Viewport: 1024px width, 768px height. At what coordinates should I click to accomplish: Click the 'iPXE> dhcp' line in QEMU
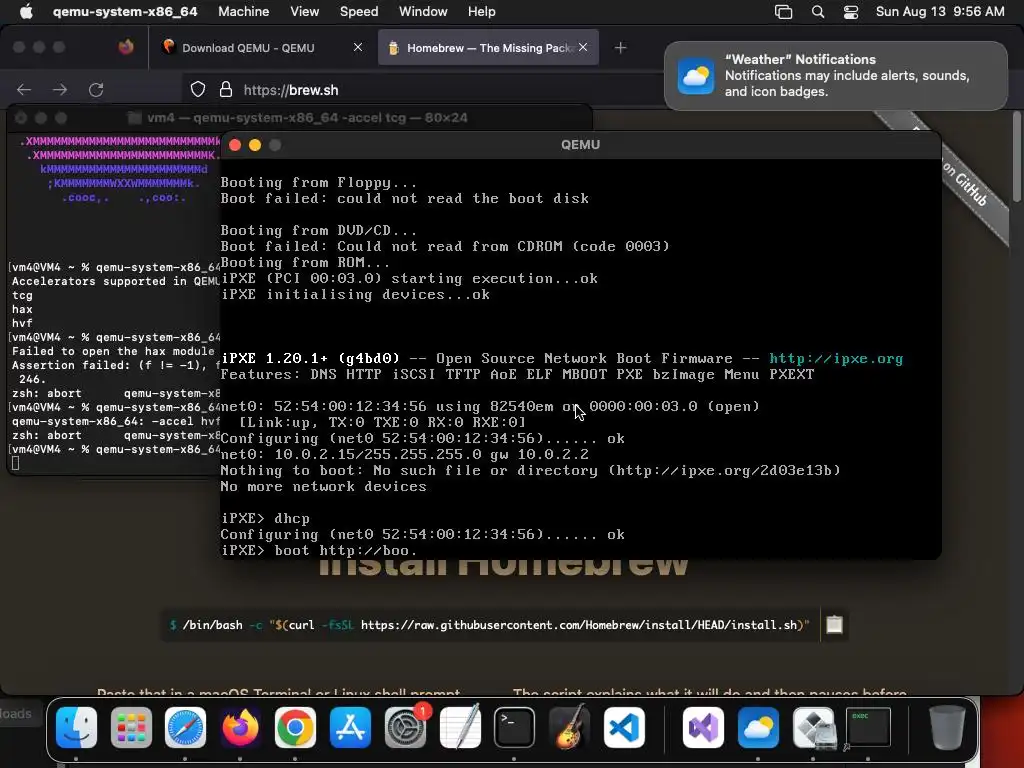coord(265,519)
